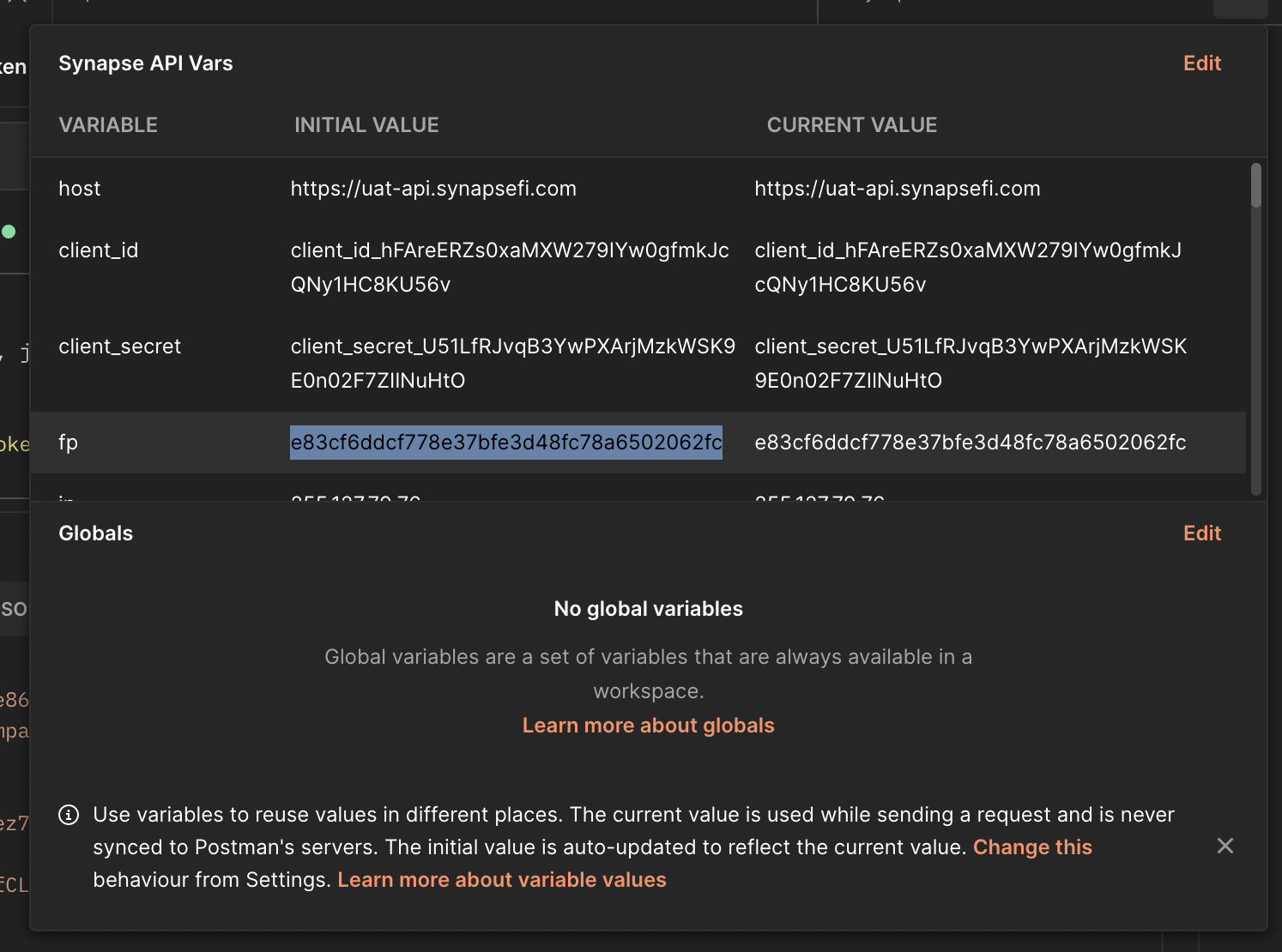1282x952 pixels.
Task: Select the client_secret variable name
Action: (x=120, y=346)
